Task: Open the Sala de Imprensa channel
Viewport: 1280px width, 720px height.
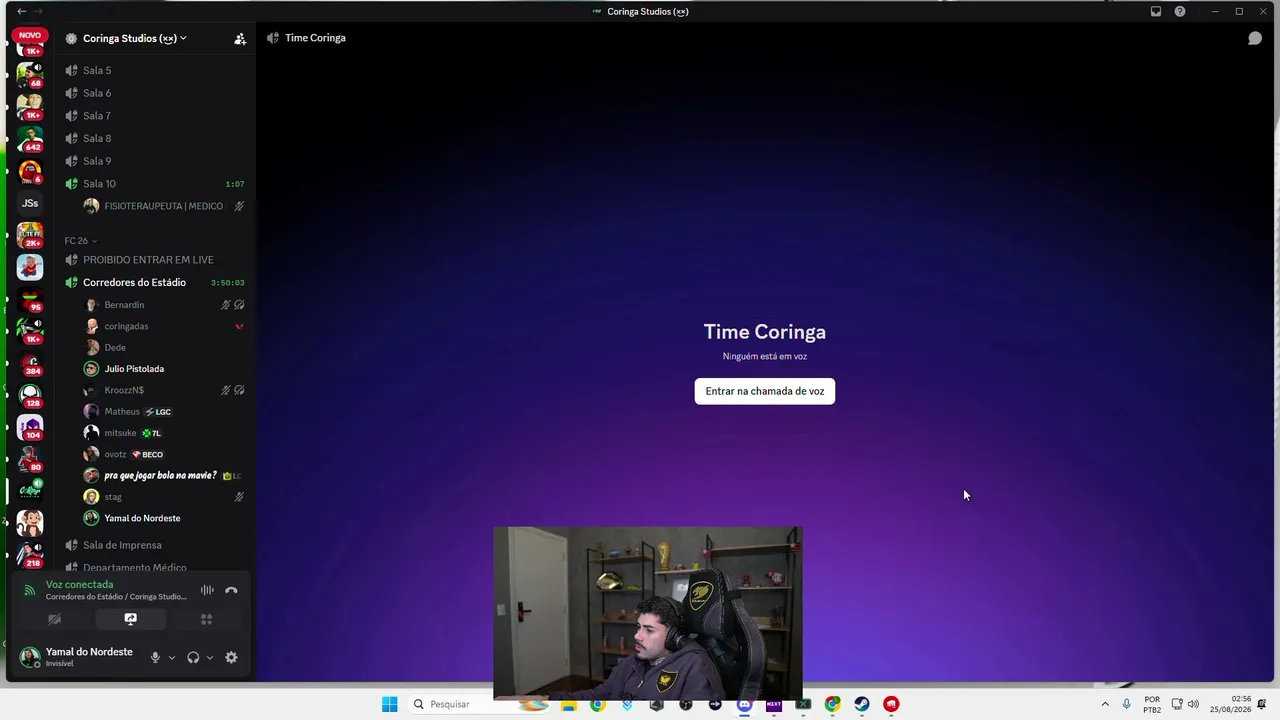Action: click(155, 545)
